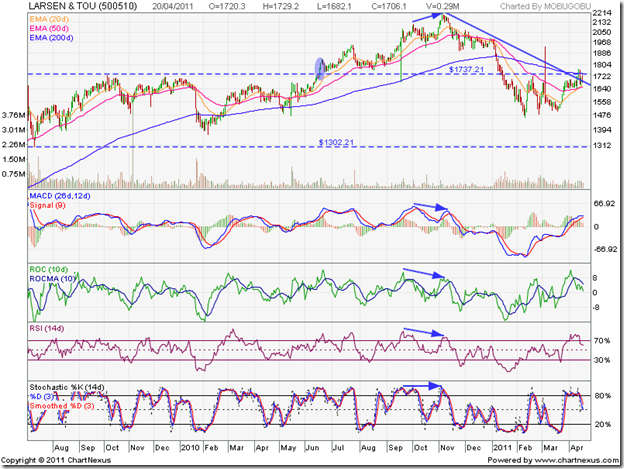Click the 20% stochastic level label
Screen dimensions: 624x469
(602, 424)
